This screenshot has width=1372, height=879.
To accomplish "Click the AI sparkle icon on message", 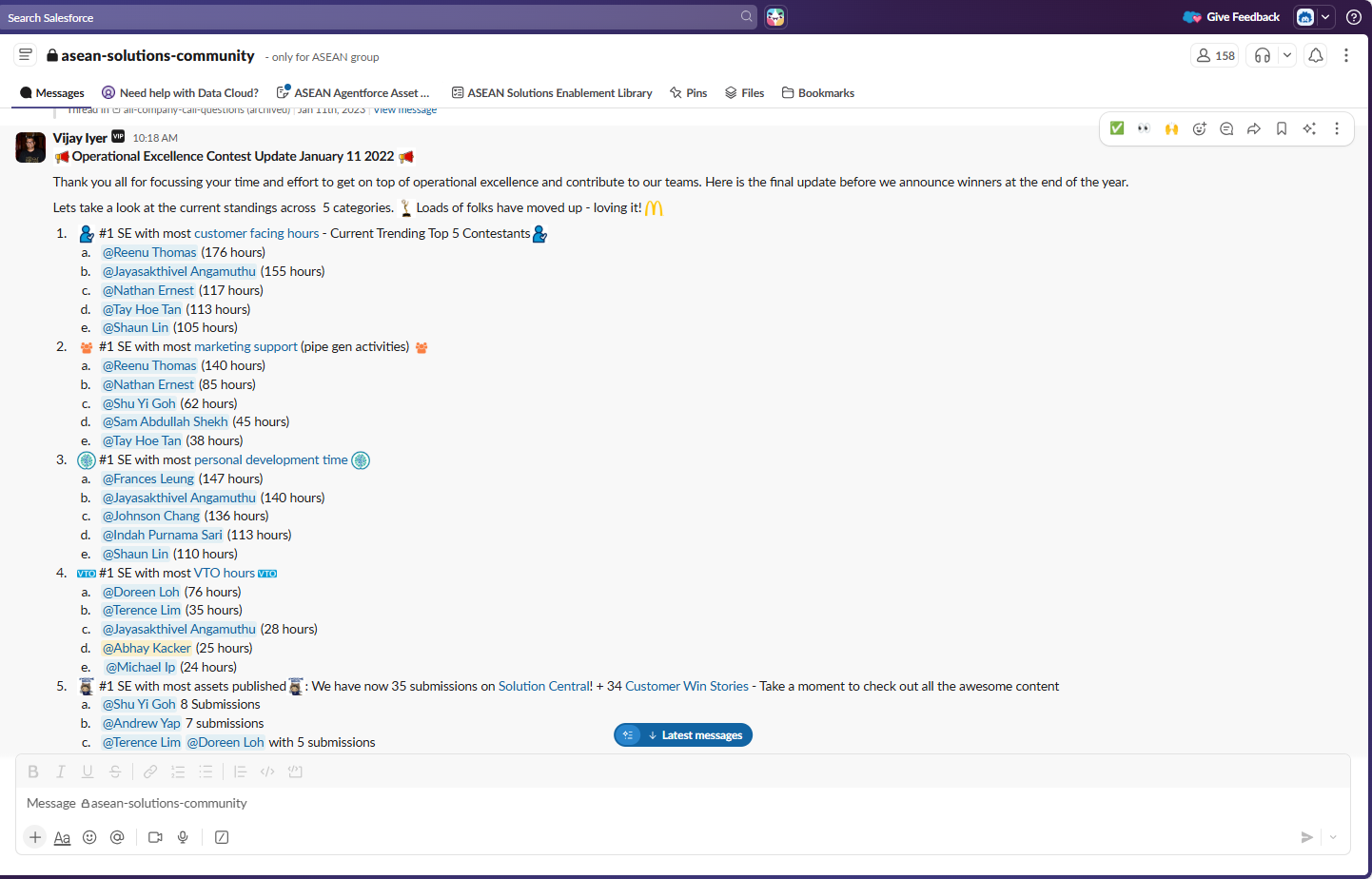I will 1309,129.
